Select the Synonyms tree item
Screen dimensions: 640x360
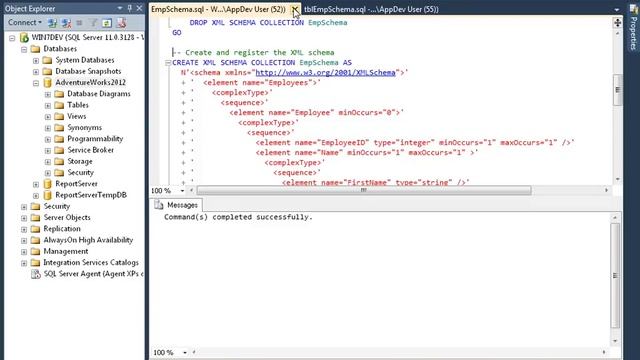84,128
